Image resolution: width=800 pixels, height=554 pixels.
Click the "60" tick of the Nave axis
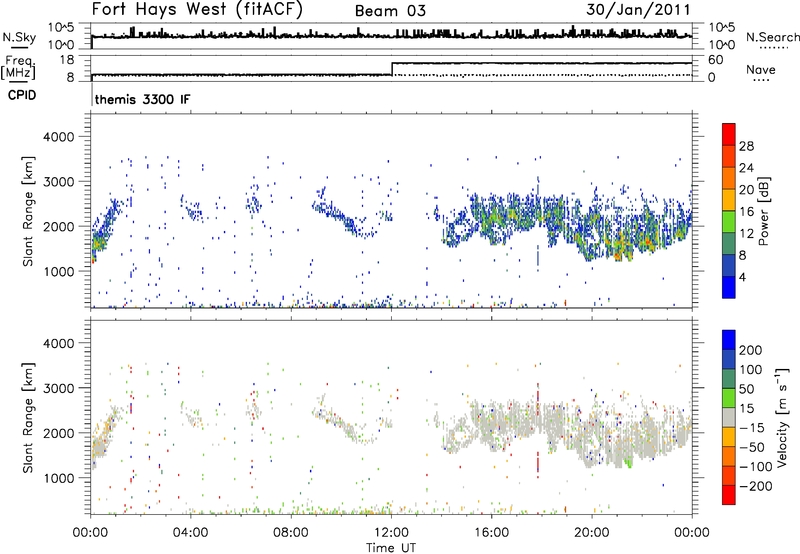click(716, 60)
